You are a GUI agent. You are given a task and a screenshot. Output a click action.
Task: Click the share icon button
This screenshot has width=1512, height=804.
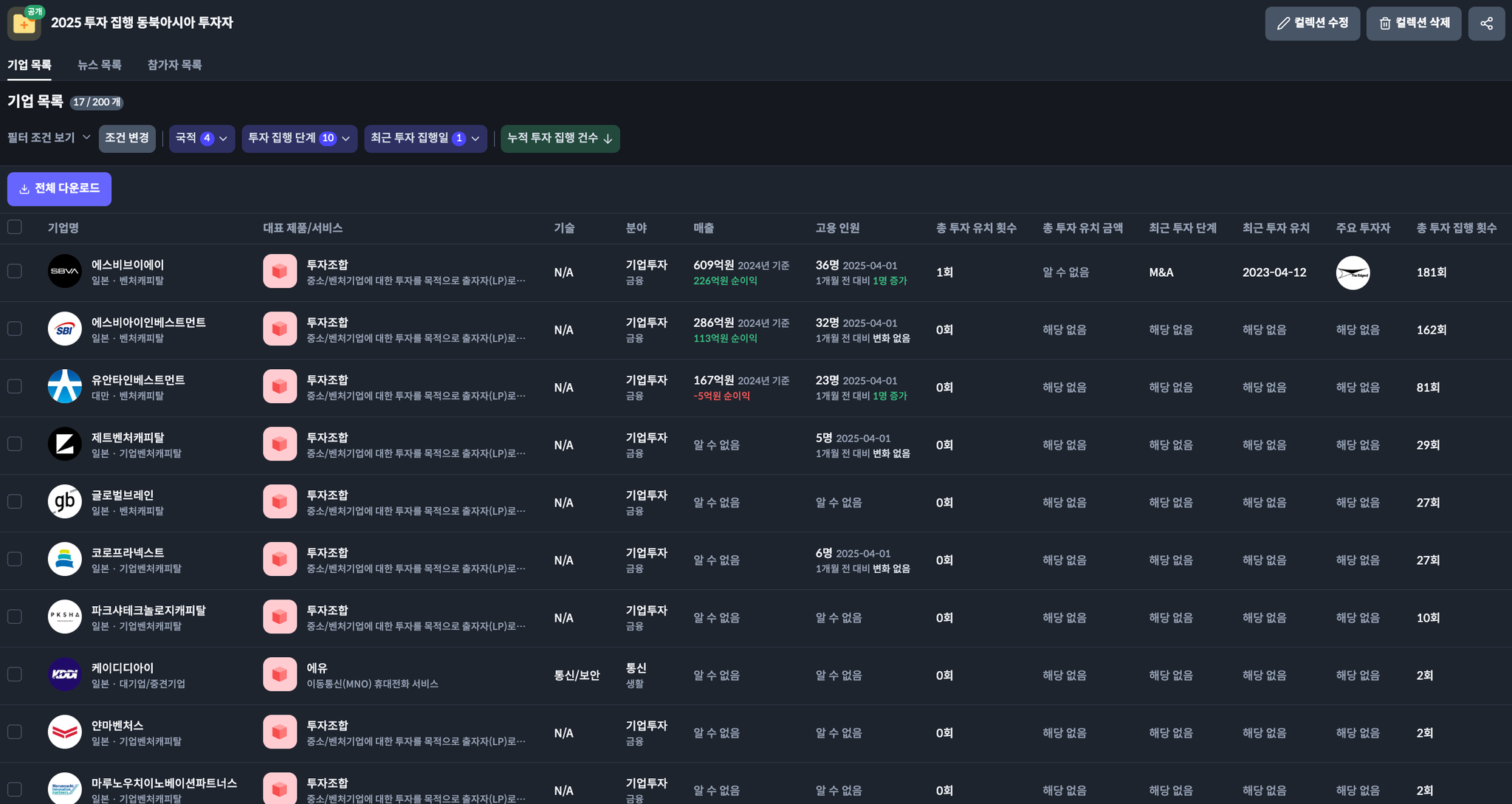(1486, 24)
